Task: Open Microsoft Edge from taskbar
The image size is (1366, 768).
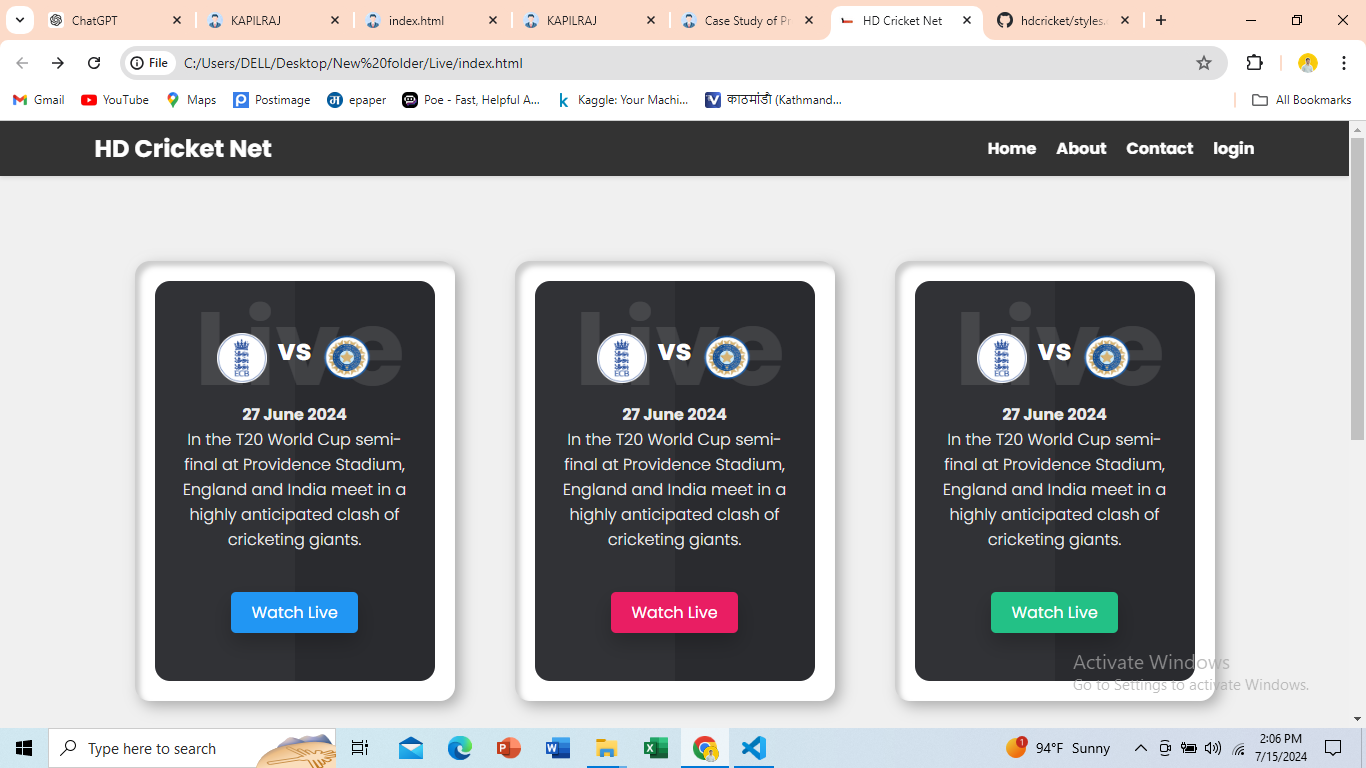Action: (x=459, y=748)
